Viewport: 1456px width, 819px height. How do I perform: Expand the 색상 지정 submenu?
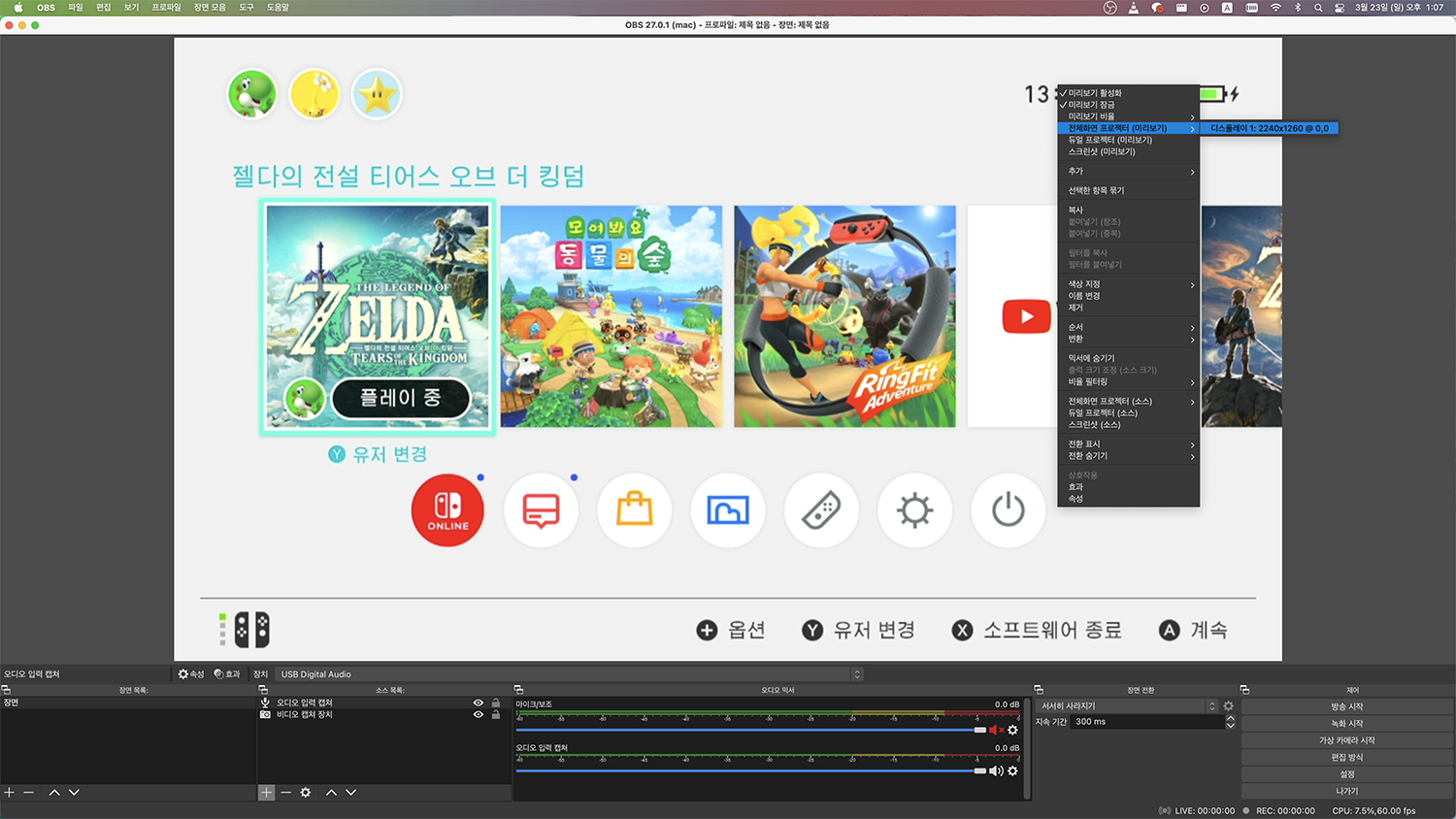[x=1128, y=284]
